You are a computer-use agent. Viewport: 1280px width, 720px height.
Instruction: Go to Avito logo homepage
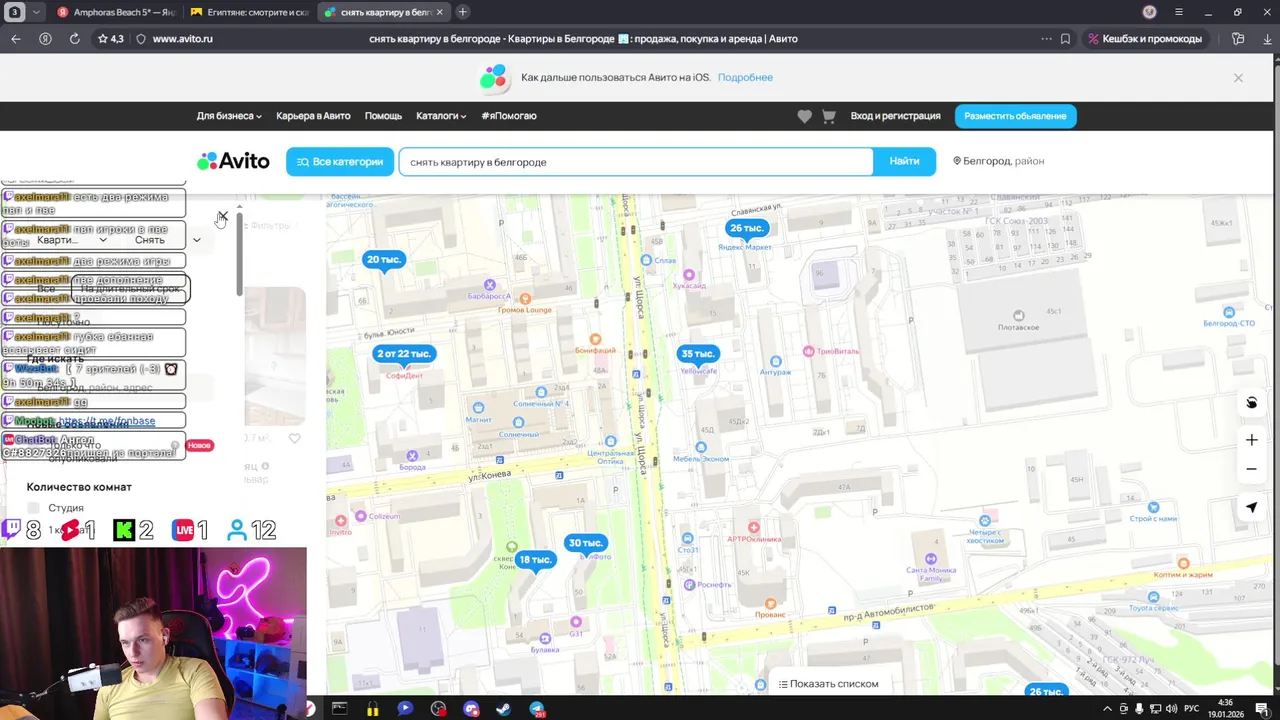click(233, 161)
